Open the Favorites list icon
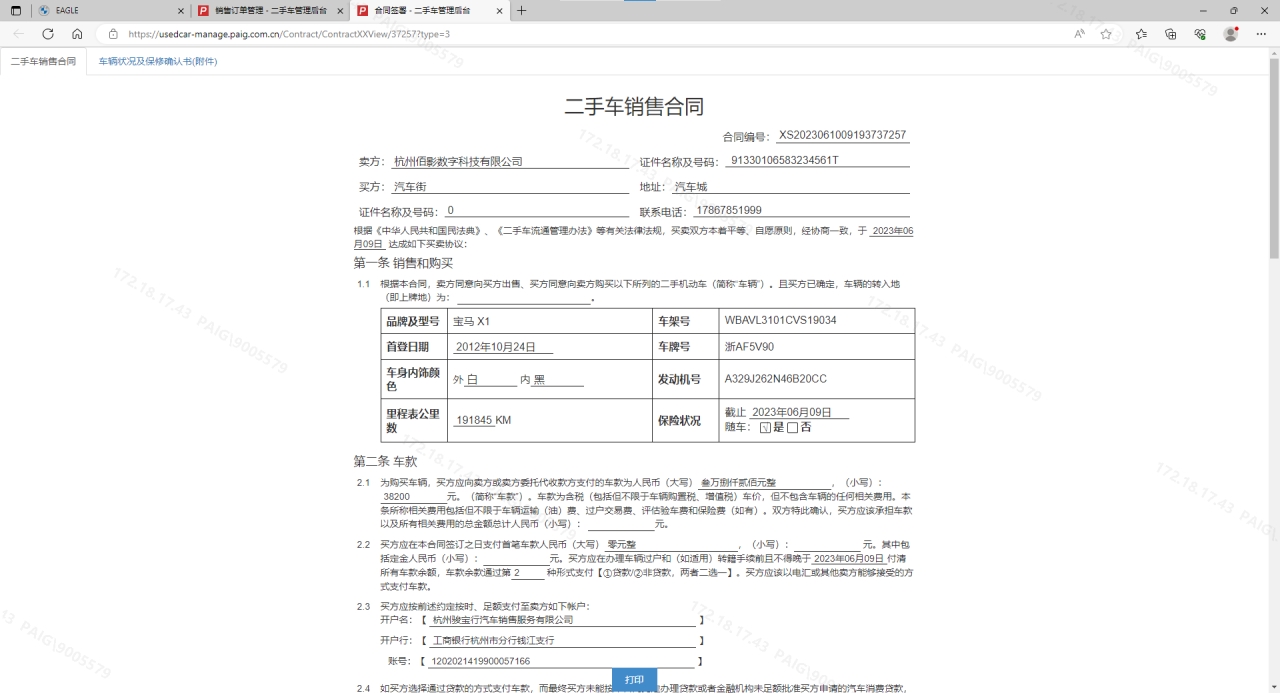Viewport: 1280px width, 693px height. click(x=1141, y=33)
